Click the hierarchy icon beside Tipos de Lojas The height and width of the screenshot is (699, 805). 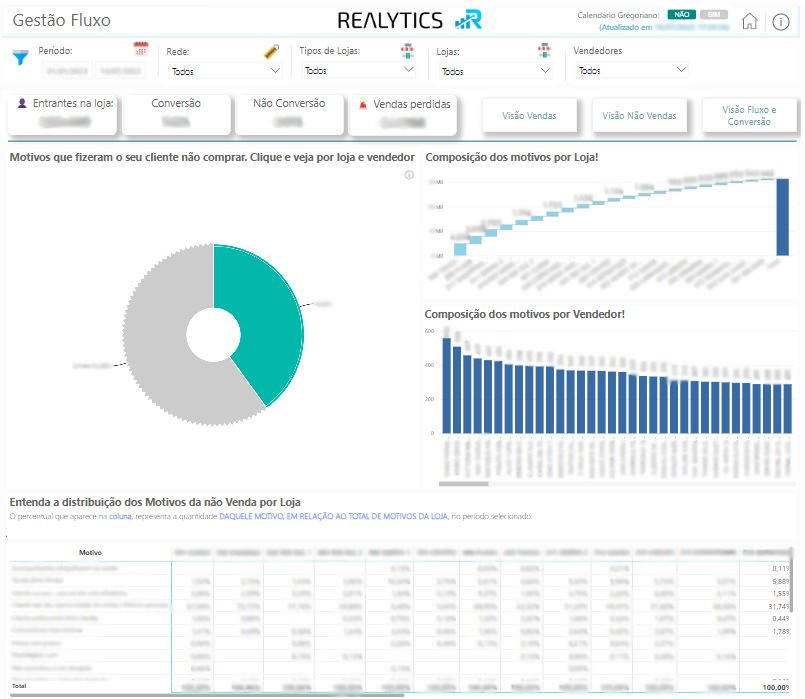tap(407, 51)
